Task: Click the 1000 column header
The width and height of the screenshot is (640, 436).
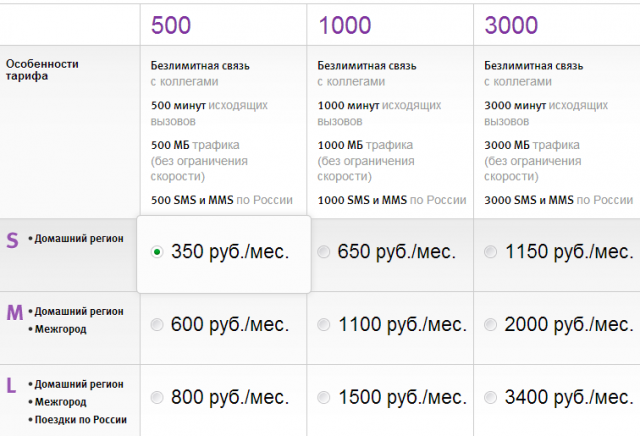Action: [x=343, y=25]
